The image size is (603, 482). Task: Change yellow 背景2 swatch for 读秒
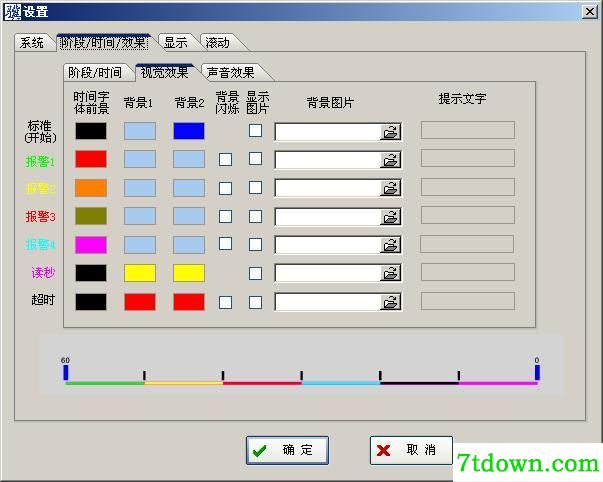point(189,273)
